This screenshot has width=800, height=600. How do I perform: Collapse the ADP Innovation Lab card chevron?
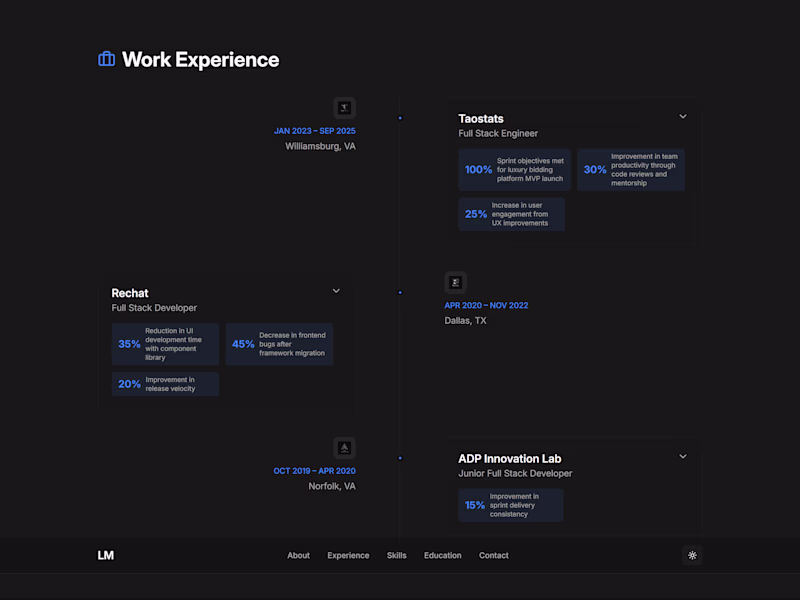683,456
